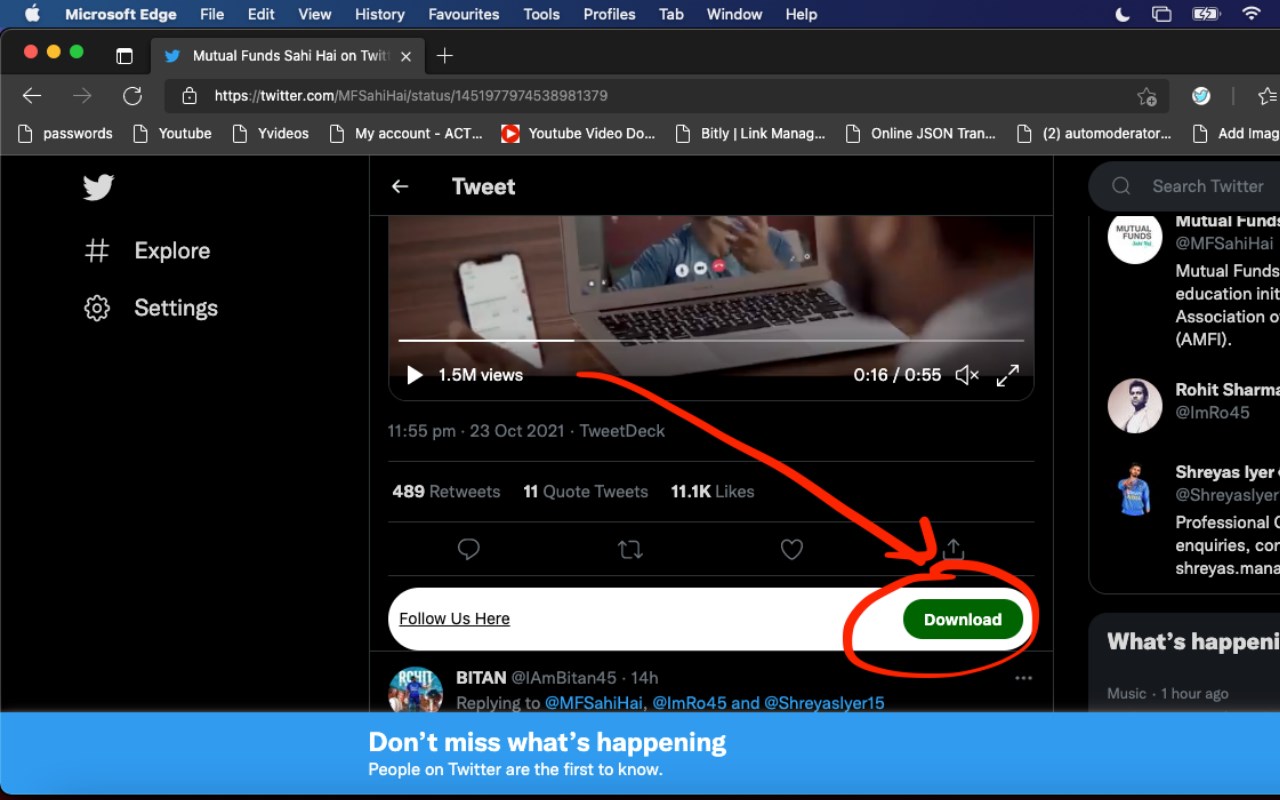Image resolution: width=1280 pixels, height=800 pixels.
Task: Open the Online JSON Tran... bookmark
Action: pos(921,133)
